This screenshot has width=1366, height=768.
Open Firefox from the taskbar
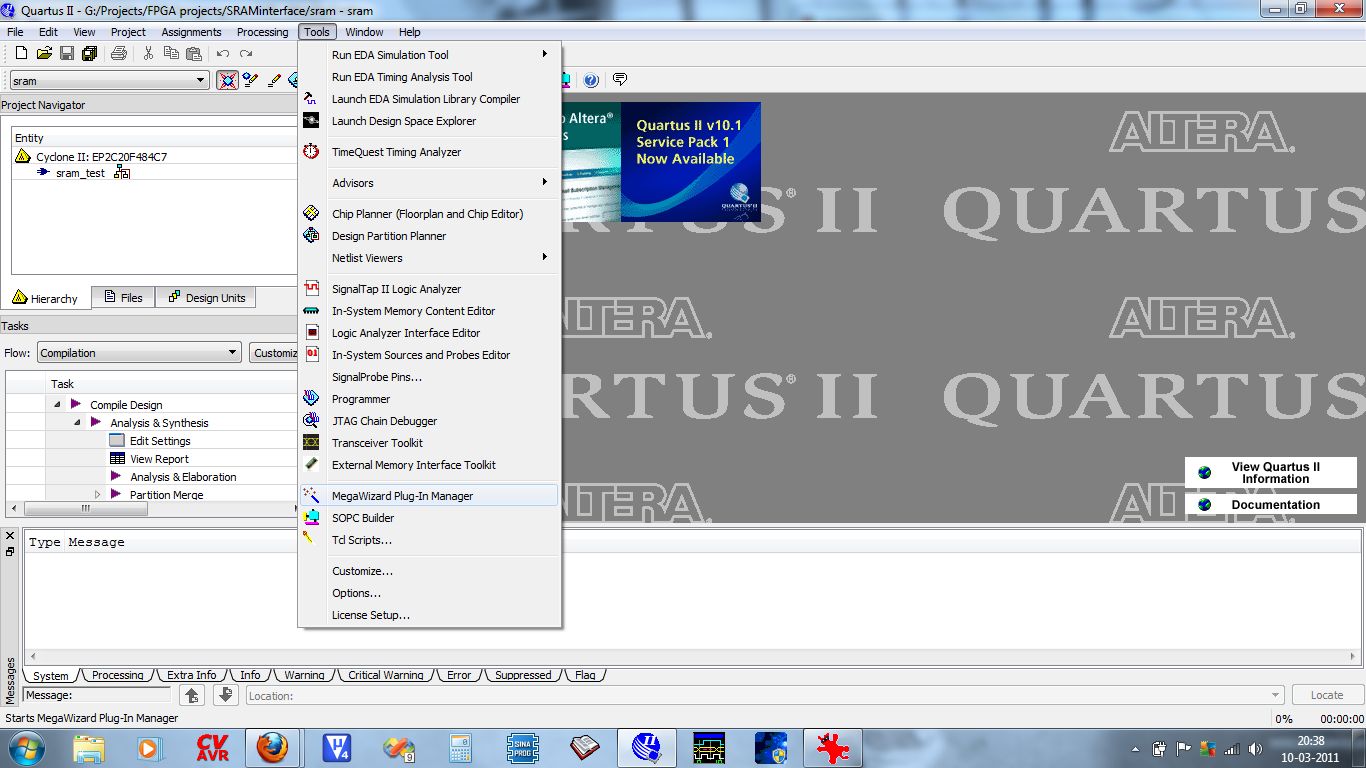pyautogui.click(x=271, y=747)
